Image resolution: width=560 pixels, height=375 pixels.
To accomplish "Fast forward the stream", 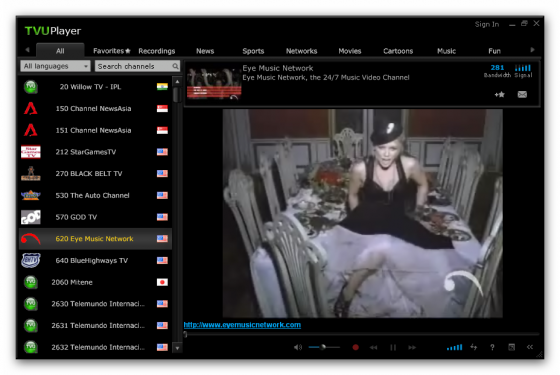I will pyautogui.click(x=412, y=347).
